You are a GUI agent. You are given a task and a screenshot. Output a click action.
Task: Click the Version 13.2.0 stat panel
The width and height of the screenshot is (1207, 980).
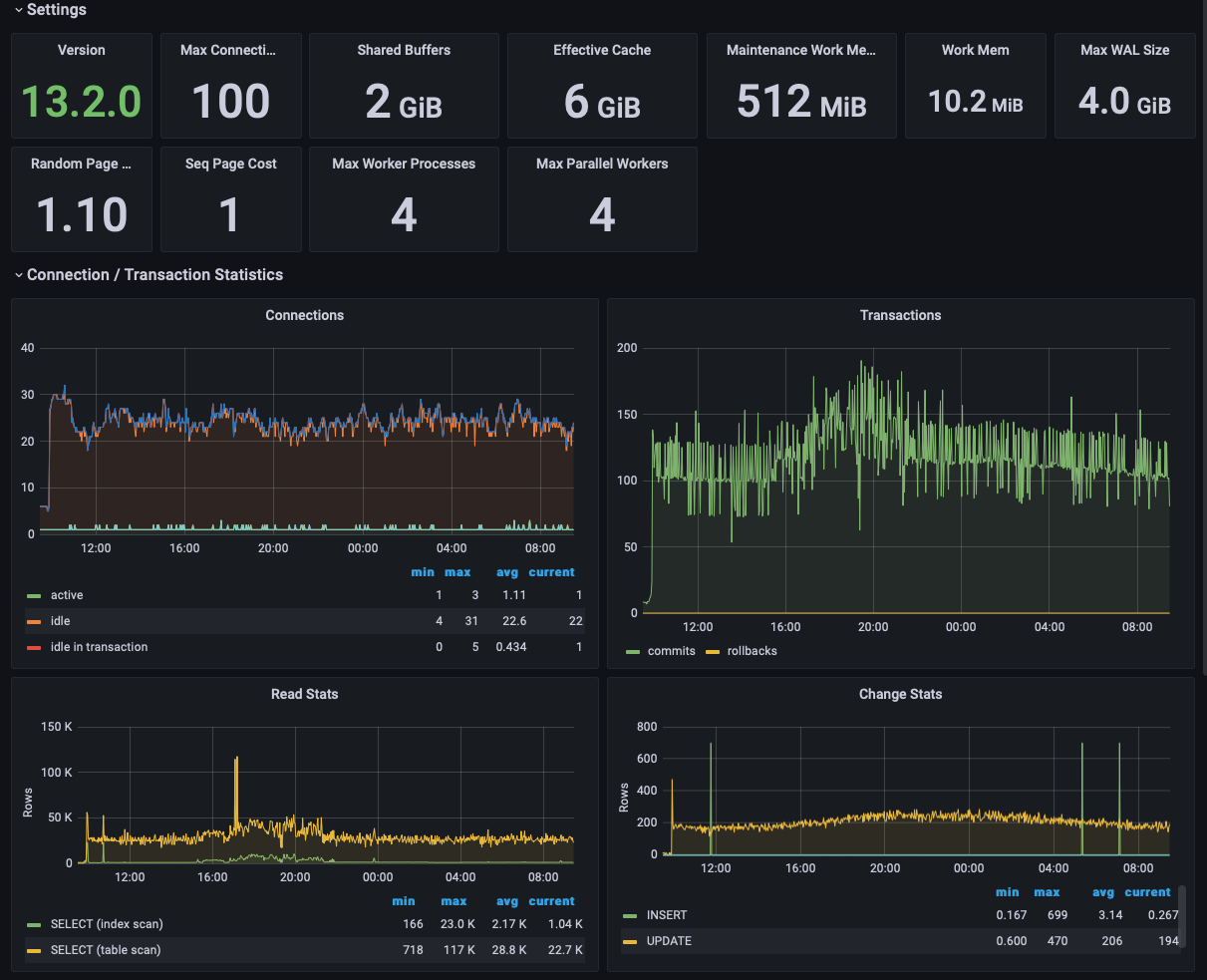coord(82,86)
